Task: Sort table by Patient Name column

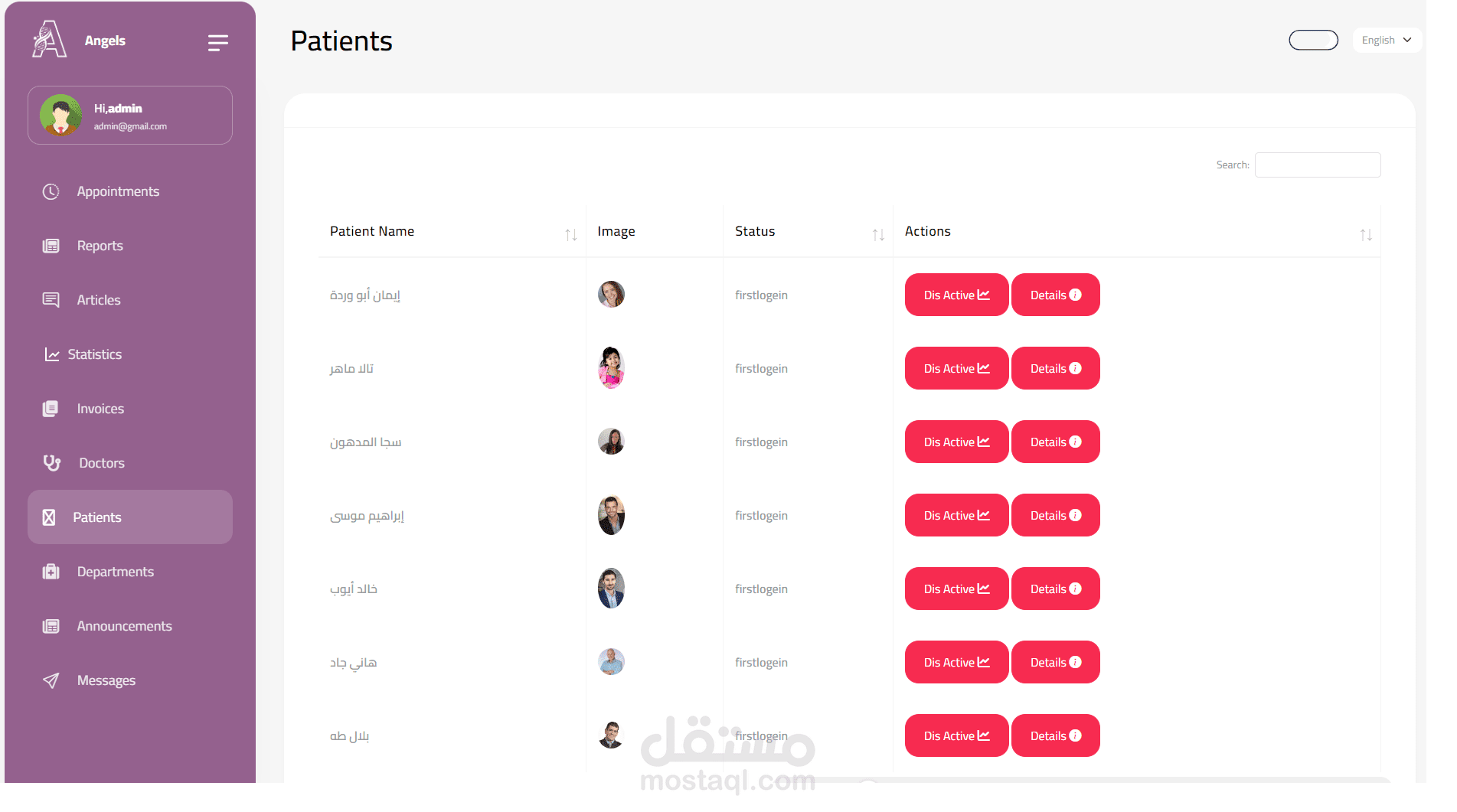Action: 570,234
